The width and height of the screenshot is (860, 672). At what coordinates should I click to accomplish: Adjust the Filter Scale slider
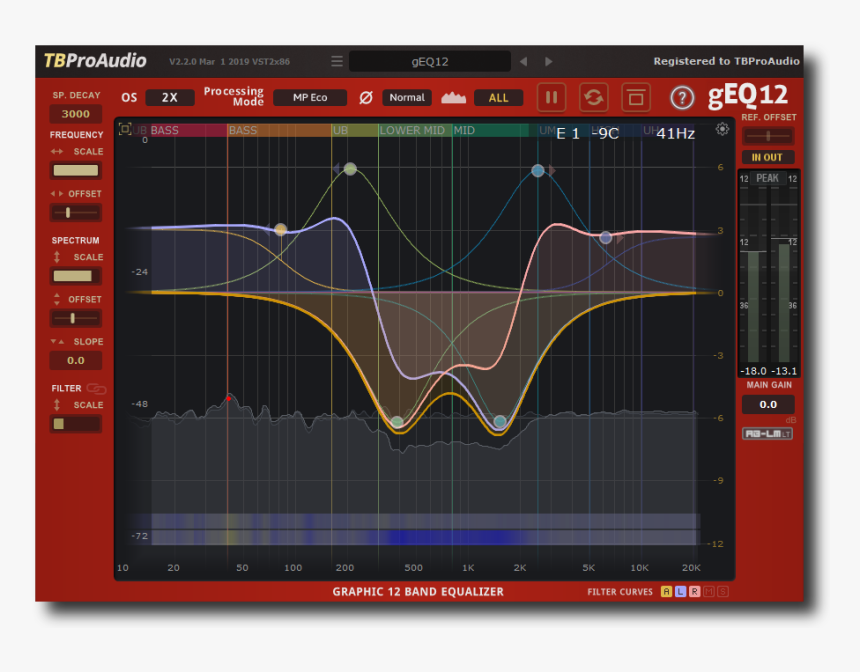tap(76, 424)
